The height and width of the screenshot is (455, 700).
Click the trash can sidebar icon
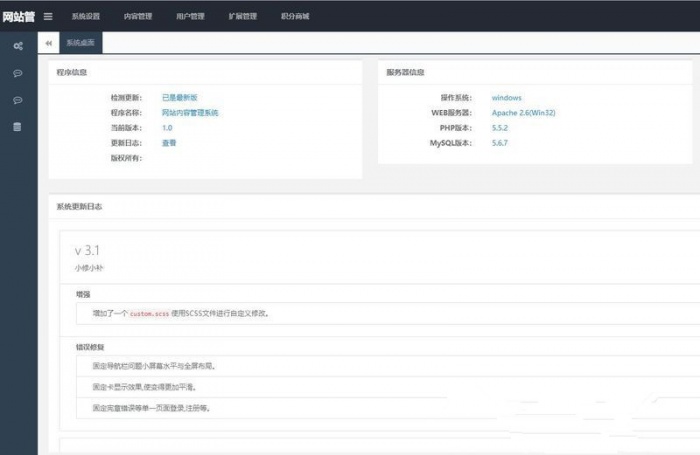(x=18, y=127)
